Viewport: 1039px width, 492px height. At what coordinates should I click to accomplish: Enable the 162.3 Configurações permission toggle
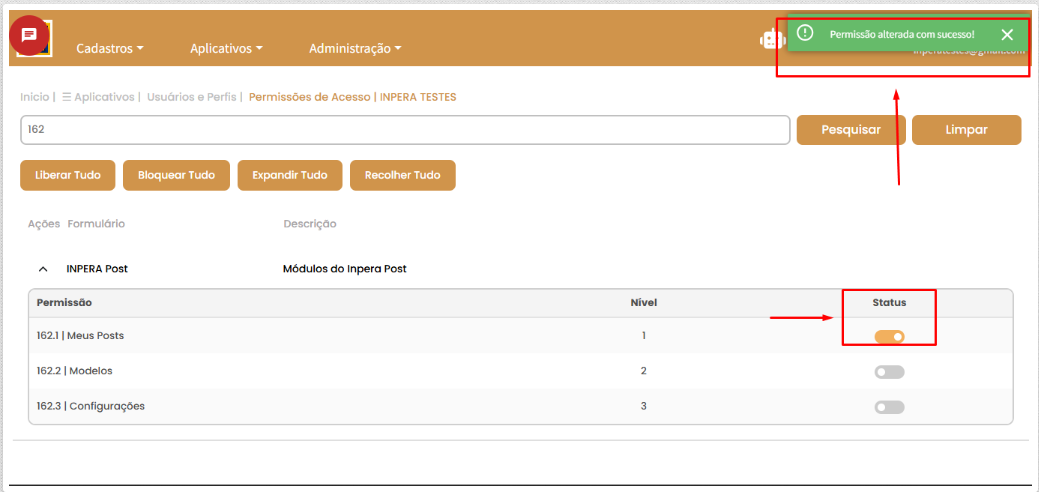pyautogui.click(x=889, y=406)
